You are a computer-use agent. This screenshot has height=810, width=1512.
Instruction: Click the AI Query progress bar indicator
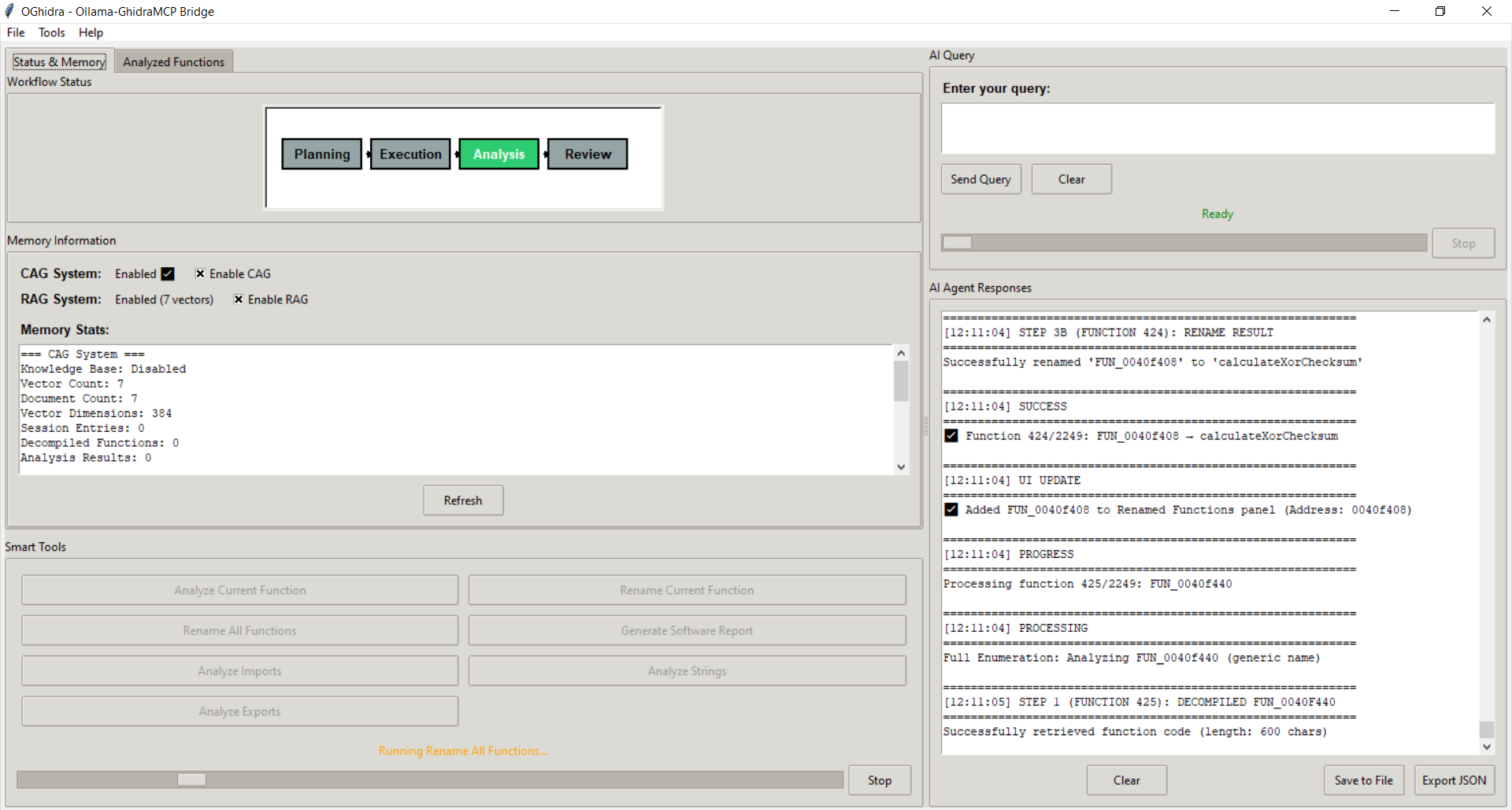pos(958,243)
